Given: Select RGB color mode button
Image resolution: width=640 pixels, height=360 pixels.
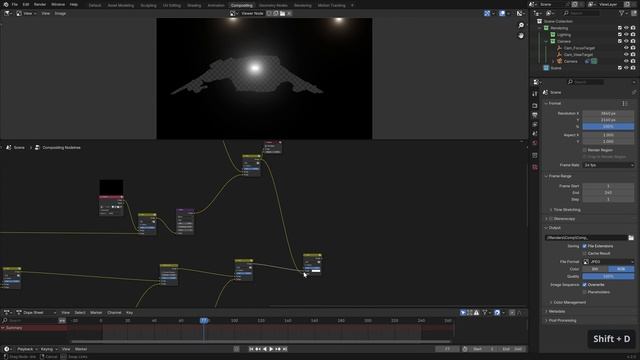Looking at the screenshot, I should (621, 269).
